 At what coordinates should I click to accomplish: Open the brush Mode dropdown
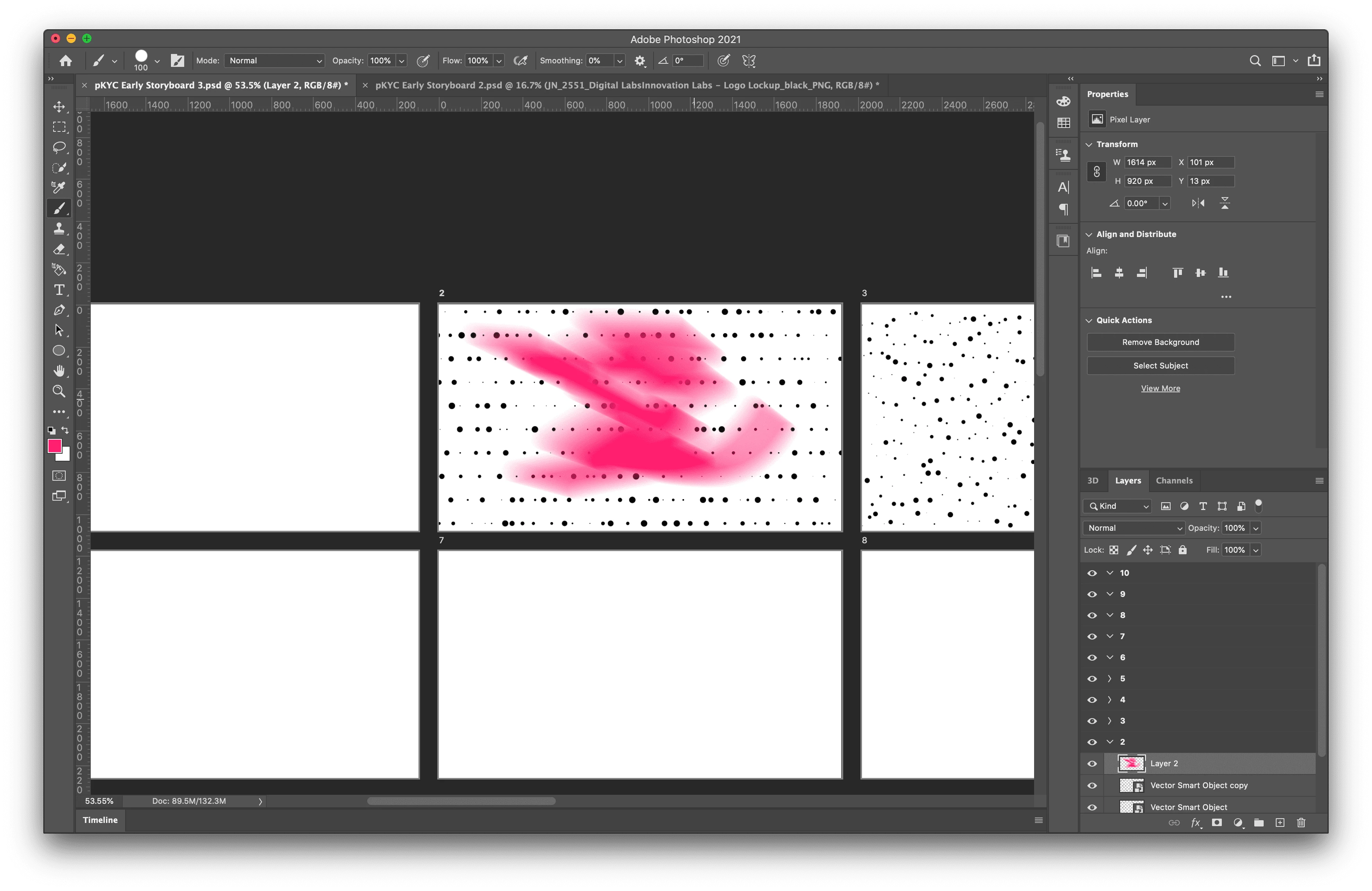pos(275,61)
